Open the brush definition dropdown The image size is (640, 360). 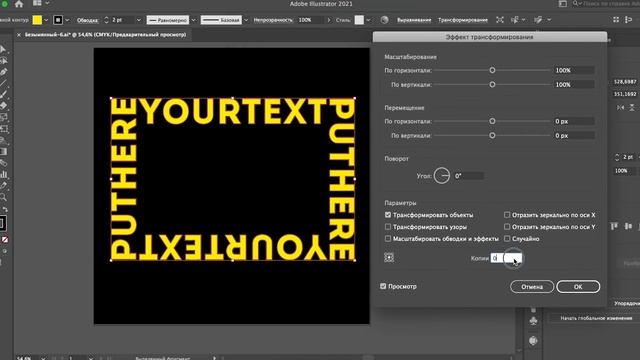(246, 20)
